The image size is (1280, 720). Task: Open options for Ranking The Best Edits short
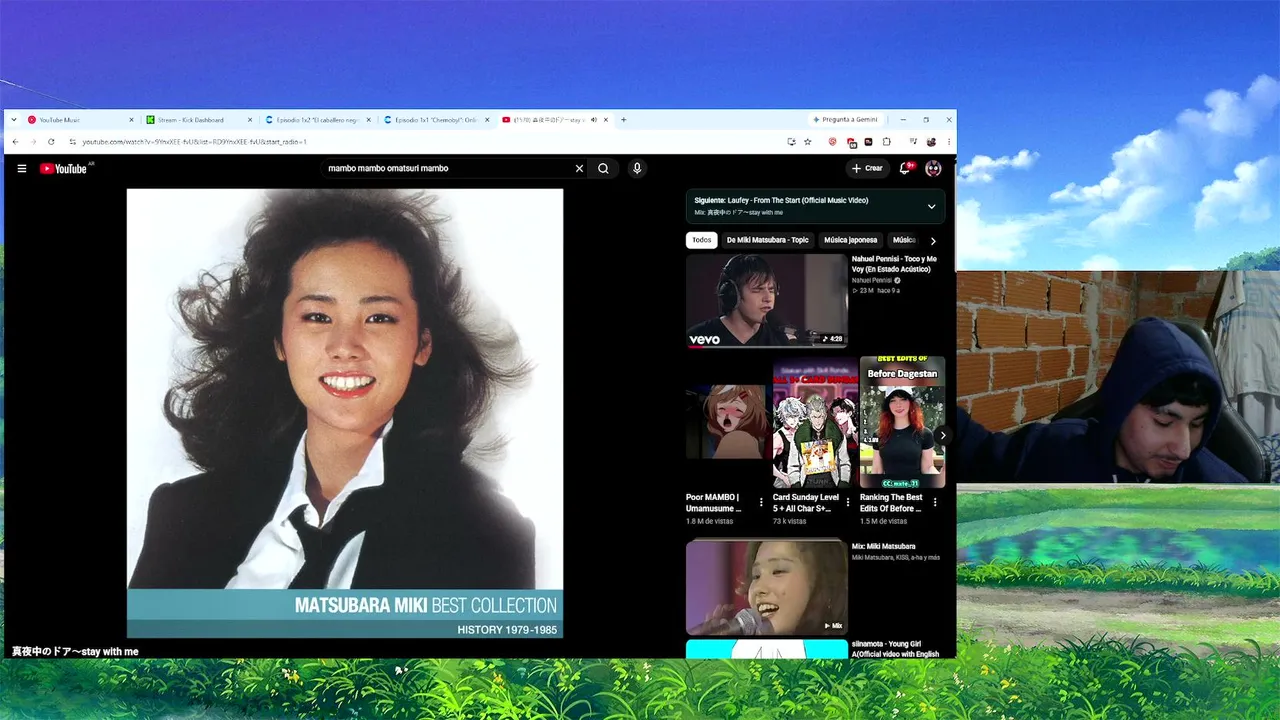coord(935,502)
